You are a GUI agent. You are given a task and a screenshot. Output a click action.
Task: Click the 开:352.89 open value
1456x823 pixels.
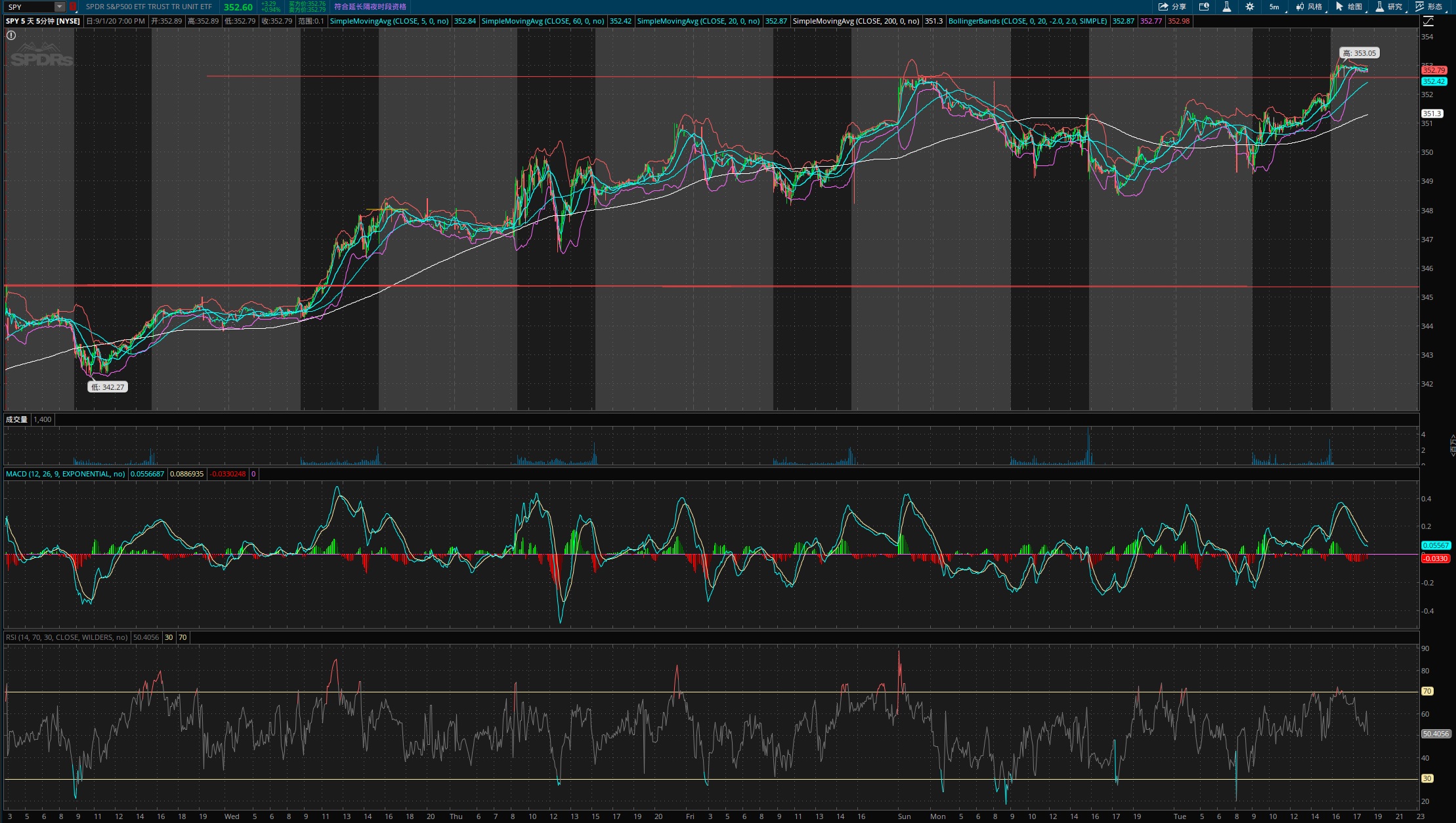pyautogui.click(x=167, y=21)
